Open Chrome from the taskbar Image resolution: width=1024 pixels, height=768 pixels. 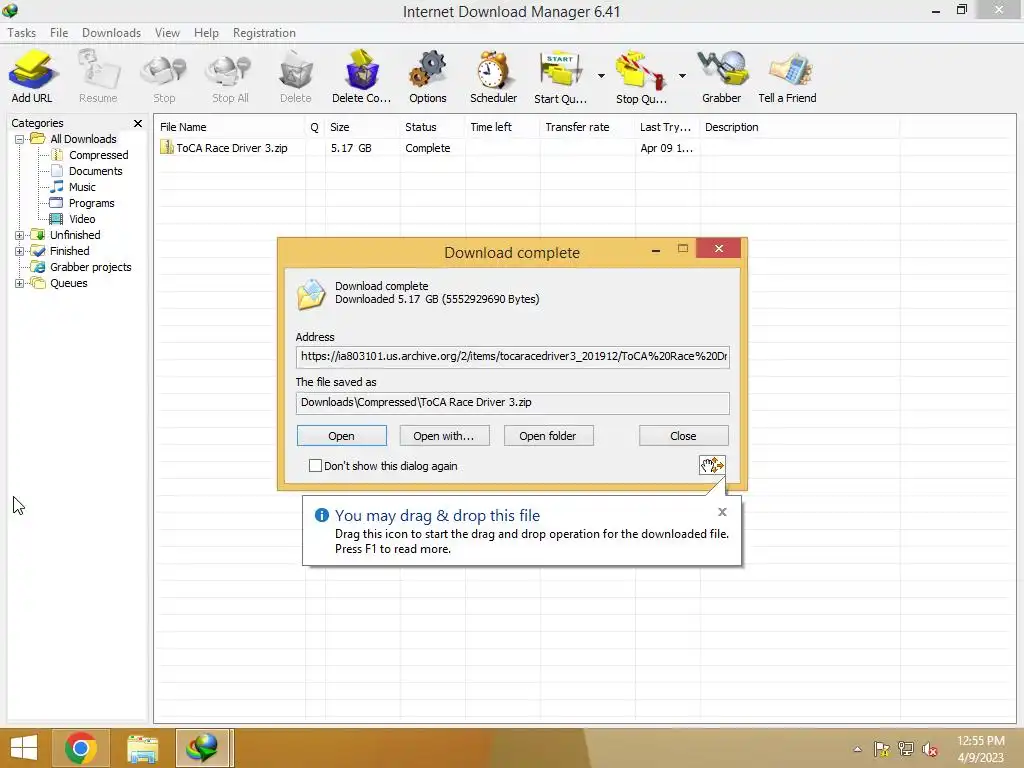pyautogui.click(x=81, y=748)
